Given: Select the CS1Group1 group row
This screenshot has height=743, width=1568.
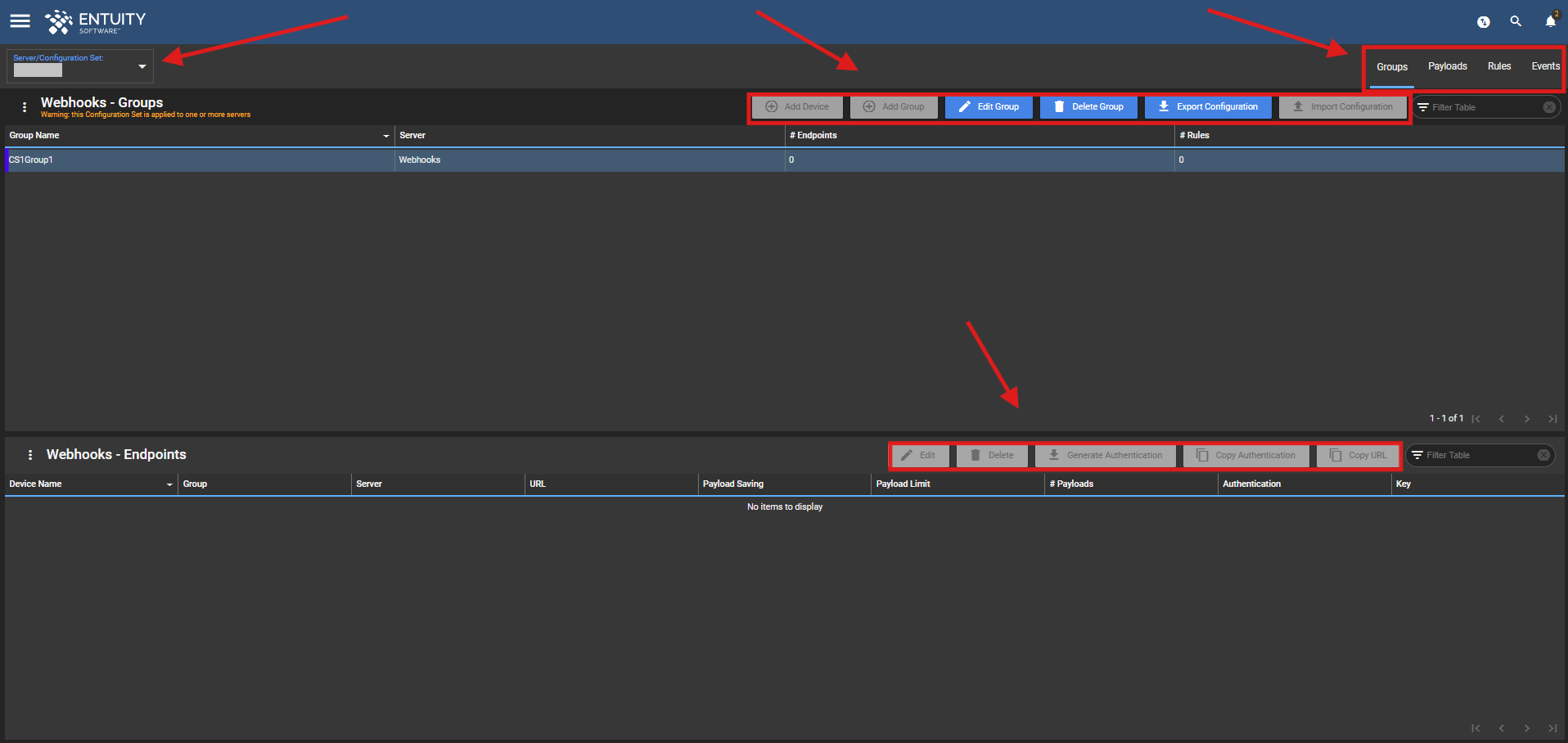Looking at the screenshot, I should [x=784, y=160].
